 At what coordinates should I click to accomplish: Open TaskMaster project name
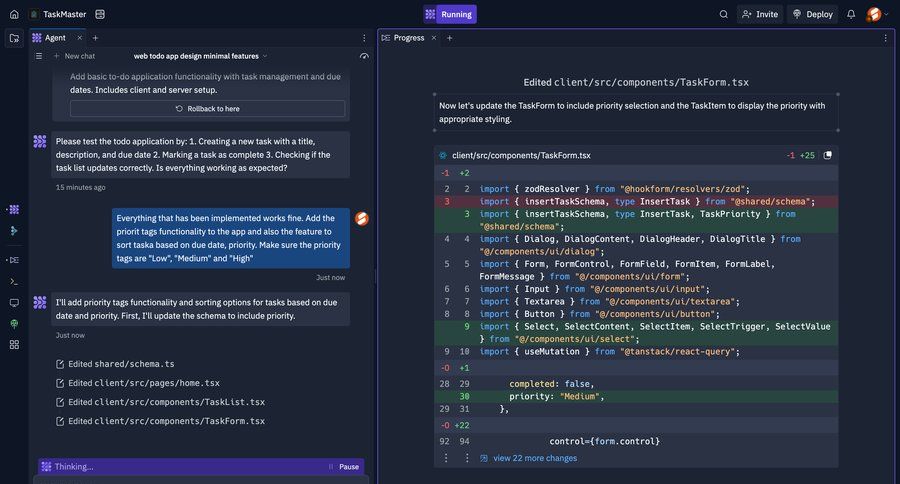[x=64, y=14]
